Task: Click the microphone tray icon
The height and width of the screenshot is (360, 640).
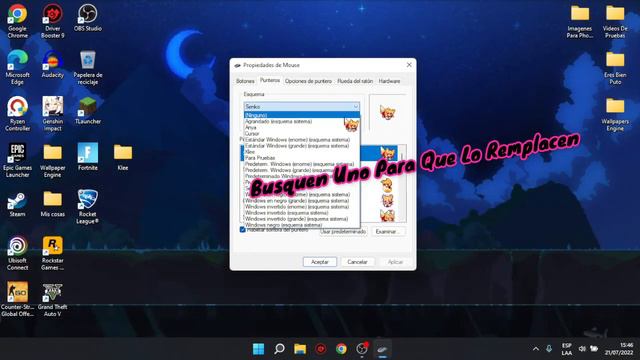Action: click(549, 349)
